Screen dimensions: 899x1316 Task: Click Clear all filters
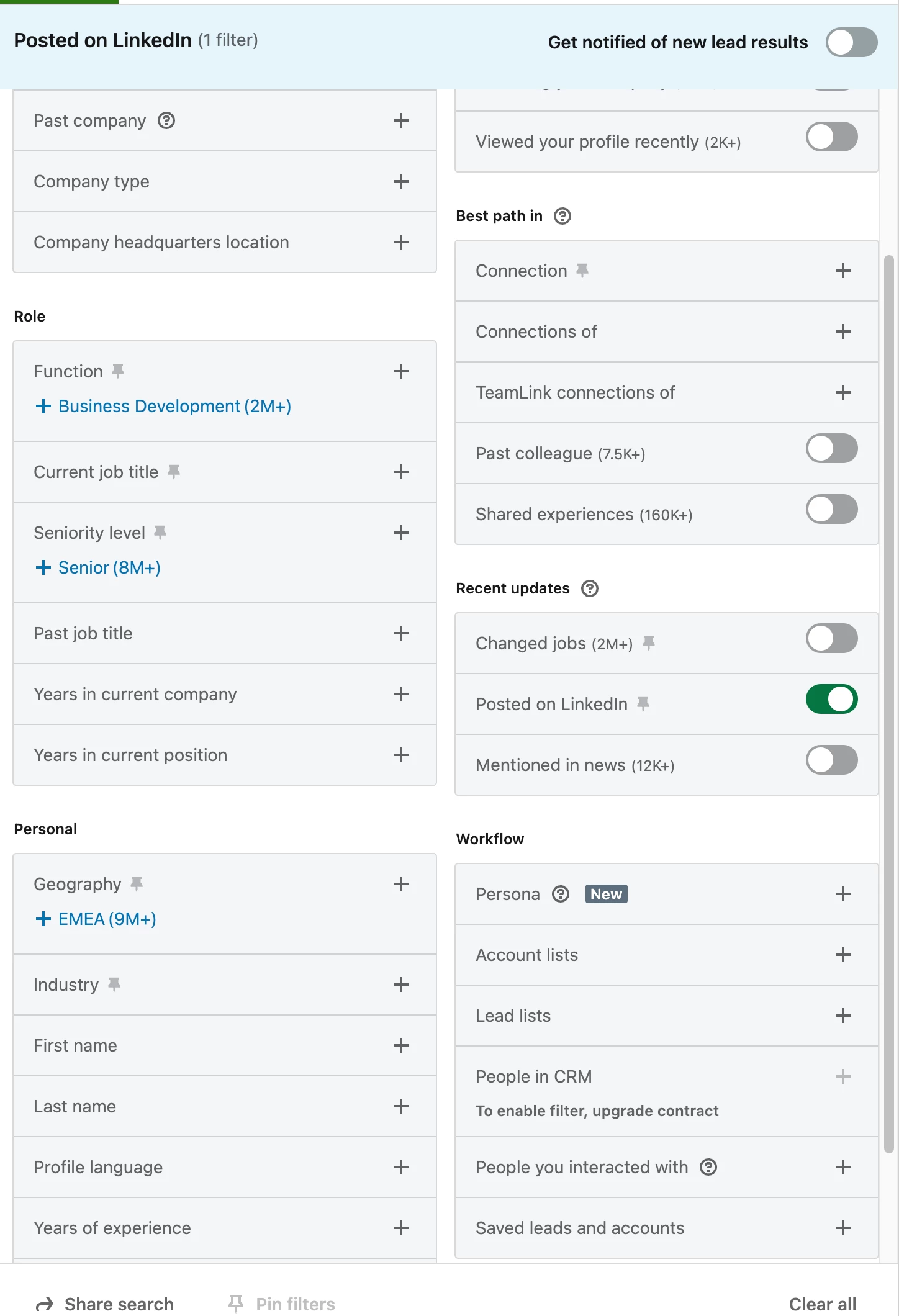tap(822, 1304)
